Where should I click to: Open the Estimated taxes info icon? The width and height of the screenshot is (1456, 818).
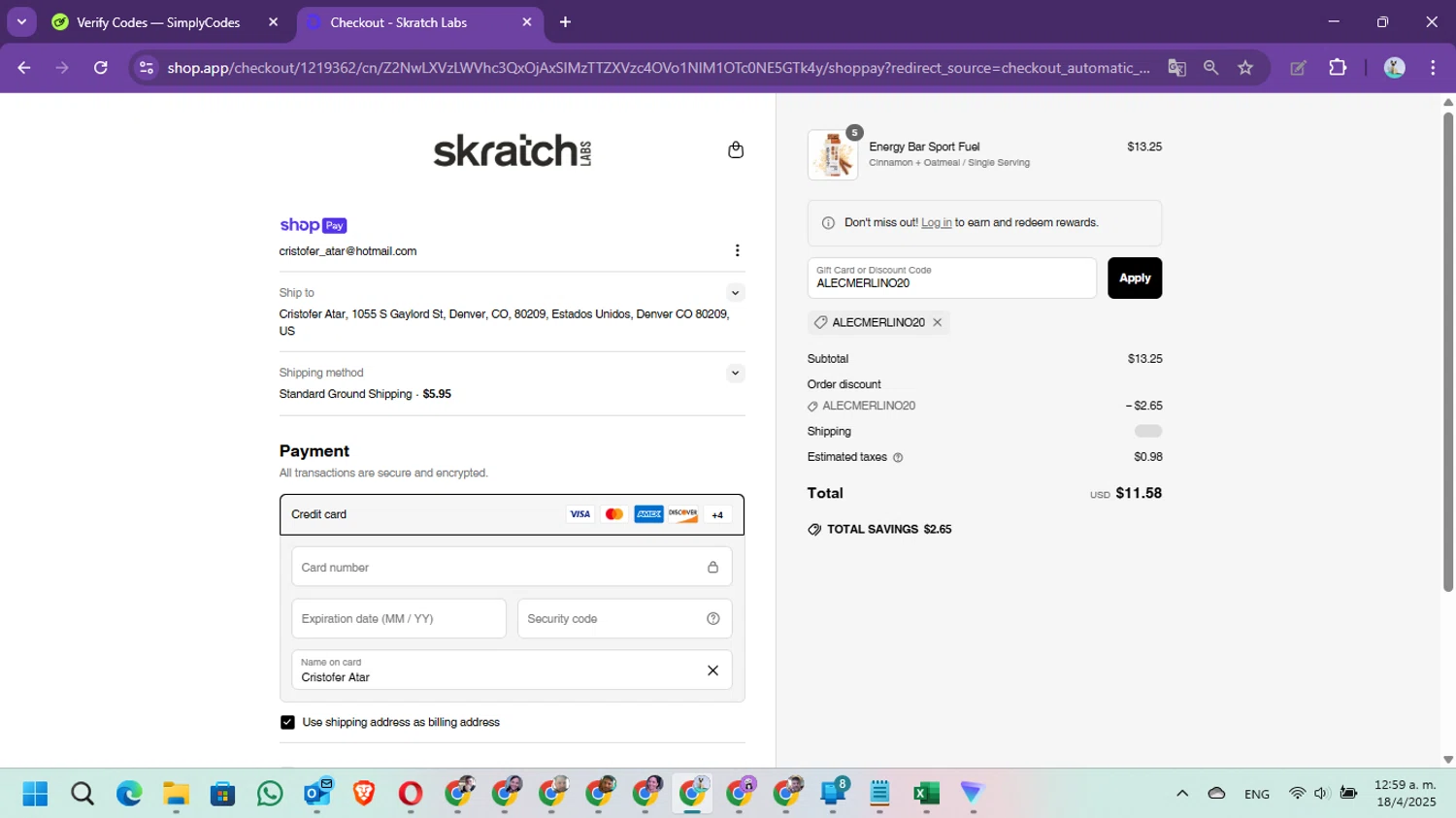pyautogui.click(x=898, y=457)
